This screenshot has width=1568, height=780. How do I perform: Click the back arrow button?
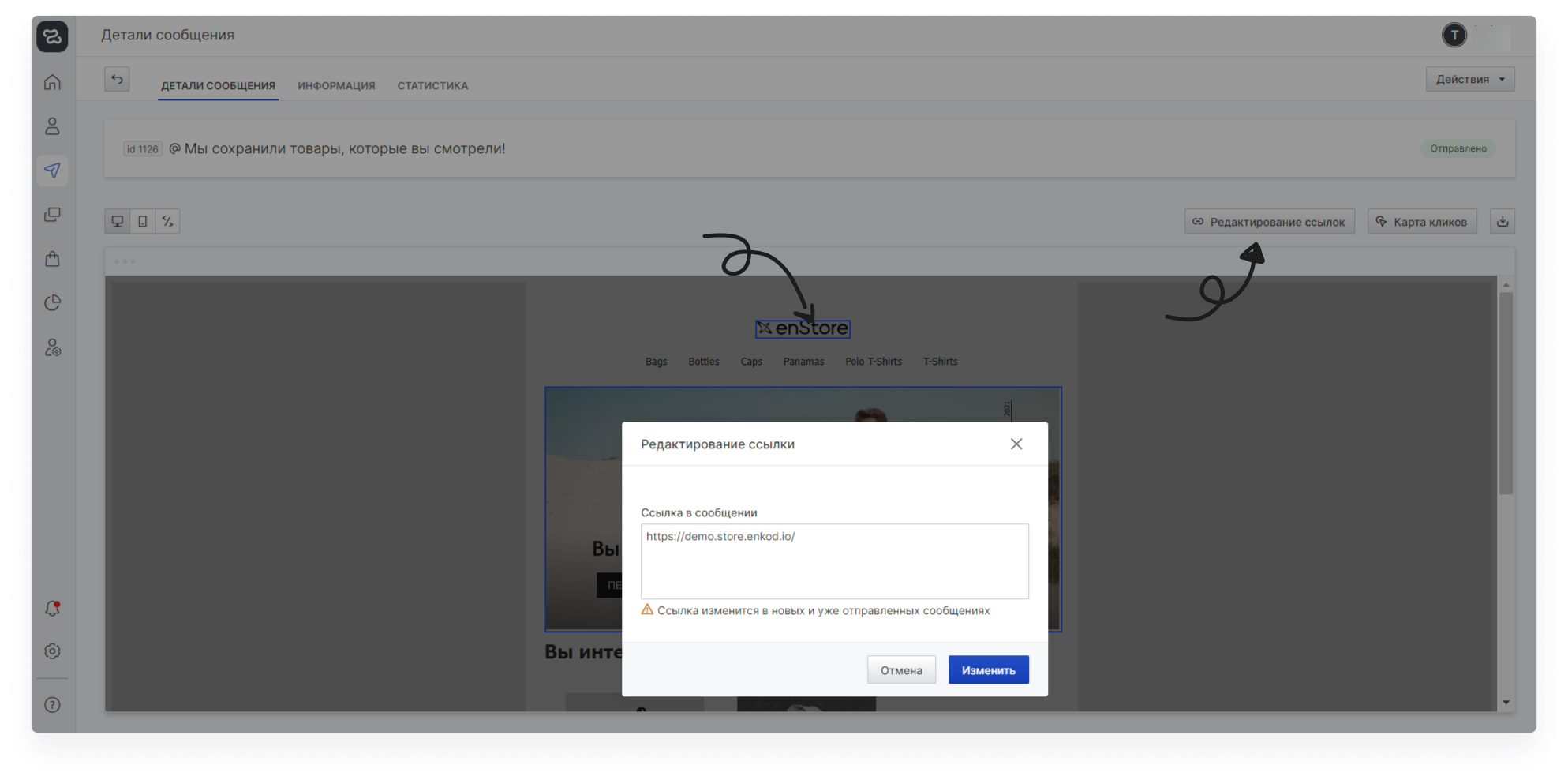[x=117, y=79]
